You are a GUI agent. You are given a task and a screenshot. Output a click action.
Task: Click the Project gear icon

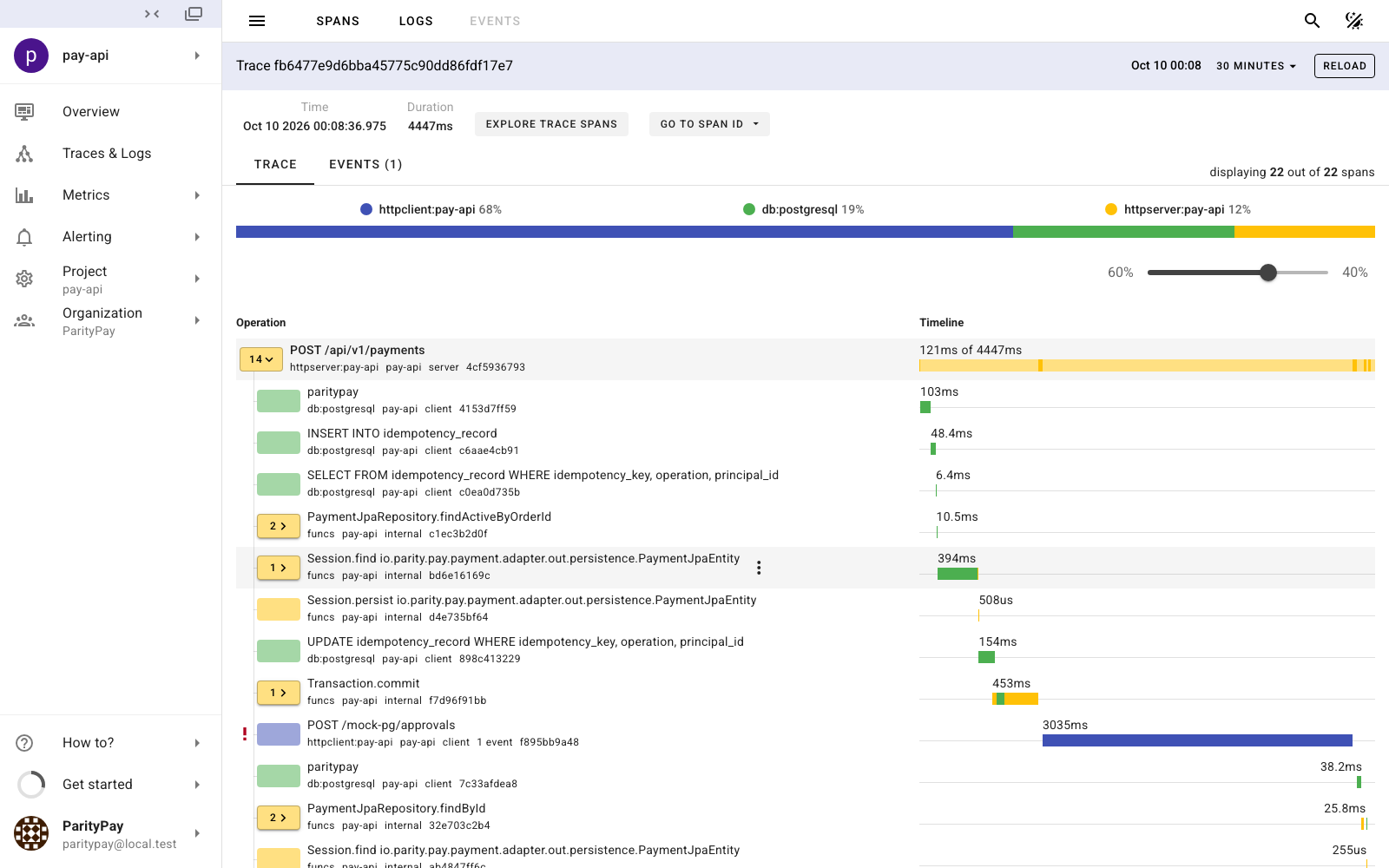(24, 279)
